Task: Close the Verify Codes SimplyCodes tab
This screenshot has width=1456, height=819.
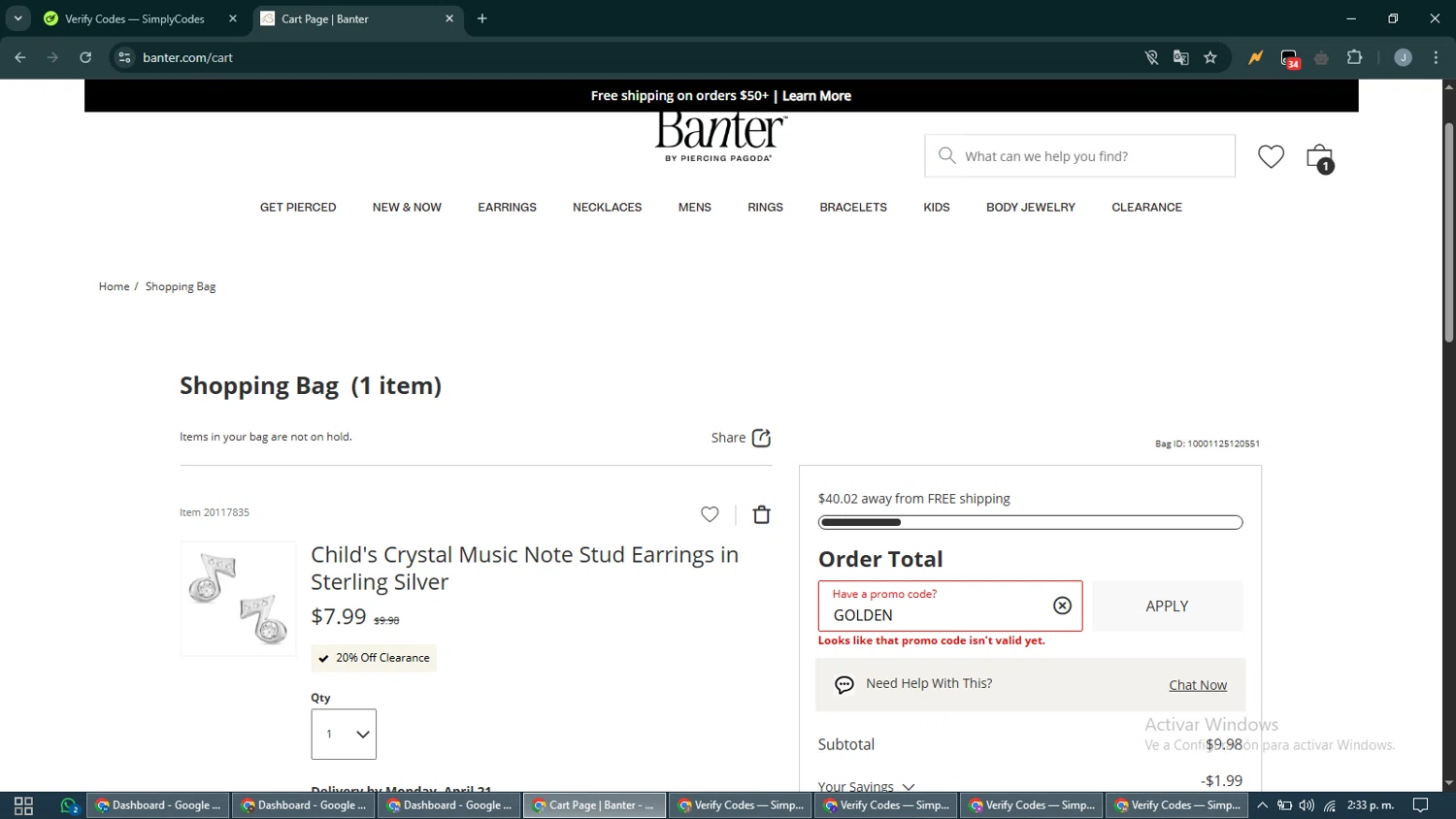Action: (233, 18)
